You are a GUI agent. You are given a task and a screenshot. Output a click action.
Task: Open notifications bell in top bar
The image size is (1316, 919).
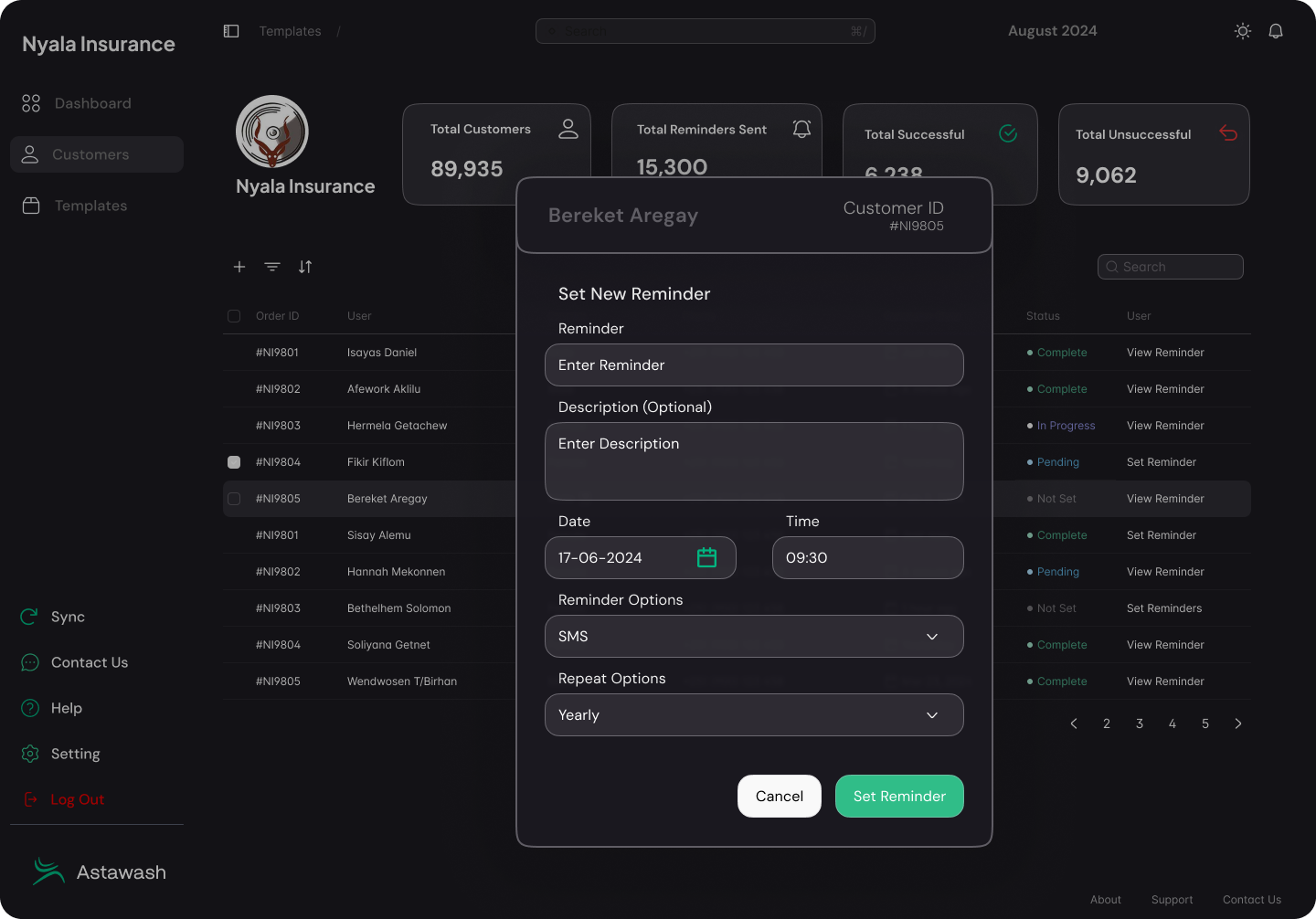(x=1276, y=31)
